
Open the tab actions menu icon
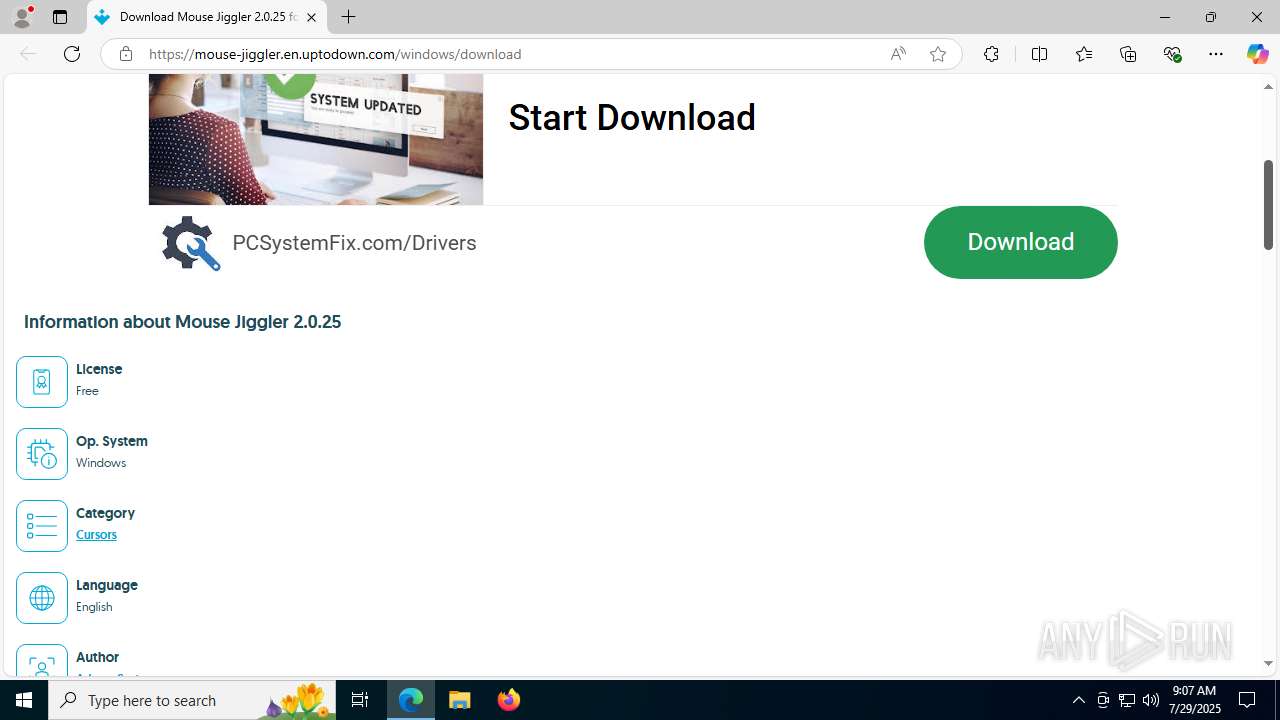(60, 17)
